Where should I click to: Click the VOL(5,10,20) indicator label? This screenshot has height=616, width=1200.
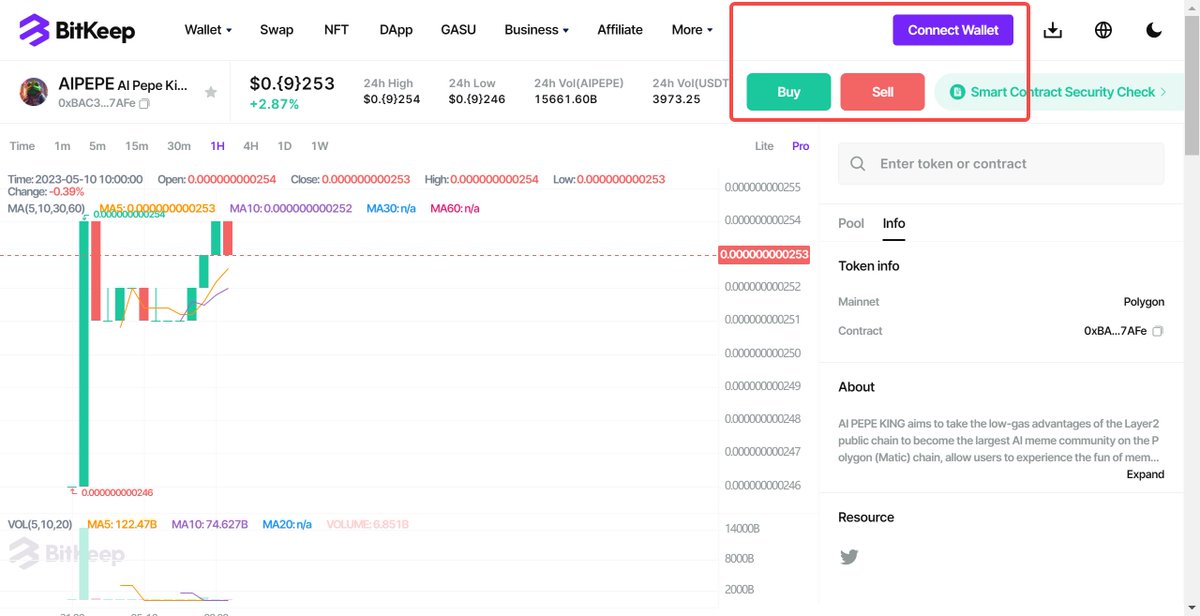[x=40, y=524]
